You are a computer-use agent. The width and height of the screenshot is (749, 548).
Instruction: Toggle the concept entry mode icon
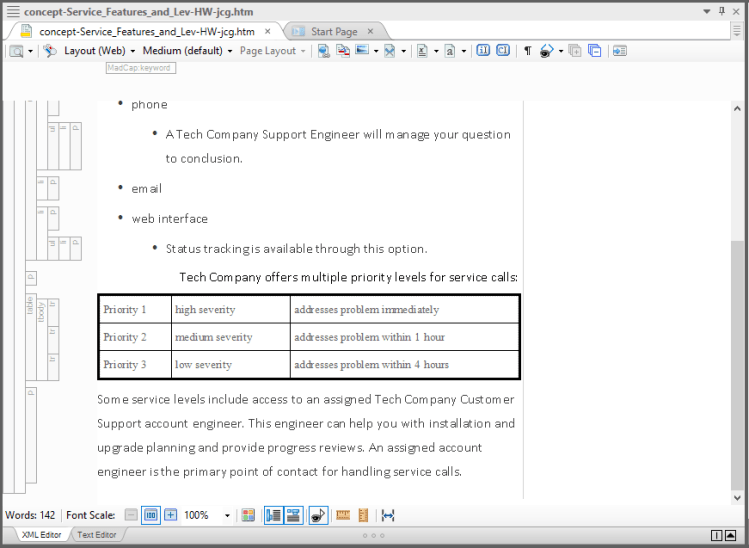(x=503, y=50)
